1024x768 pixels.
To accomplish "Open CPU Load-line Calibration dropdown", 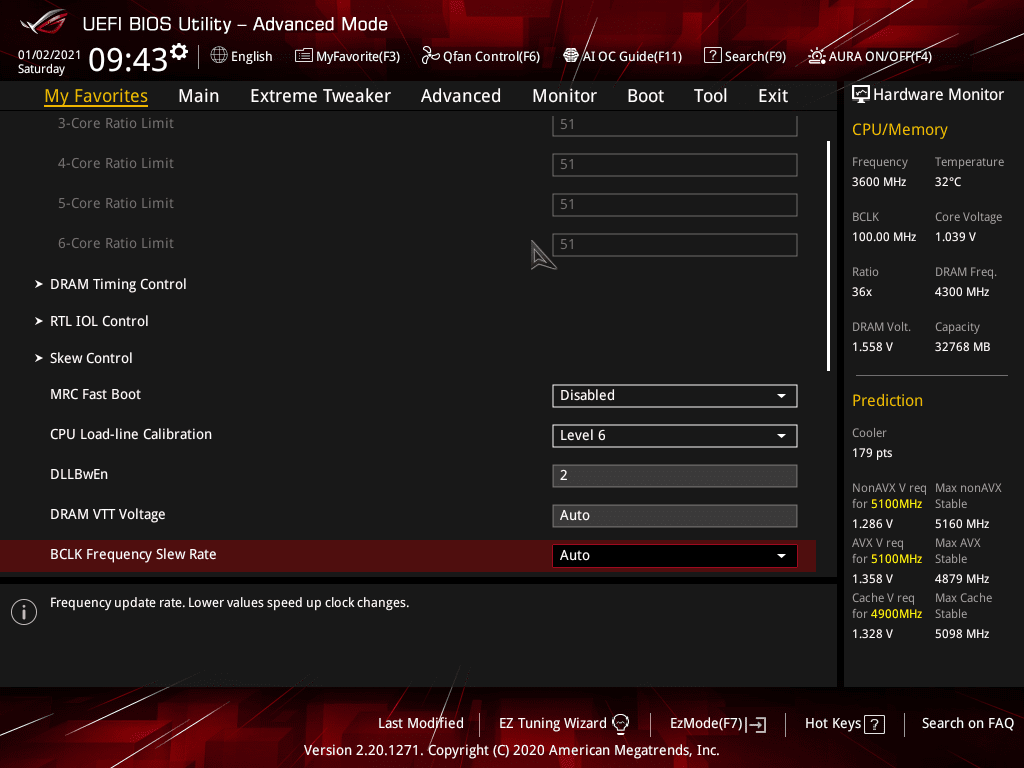I will click(675, 436).
